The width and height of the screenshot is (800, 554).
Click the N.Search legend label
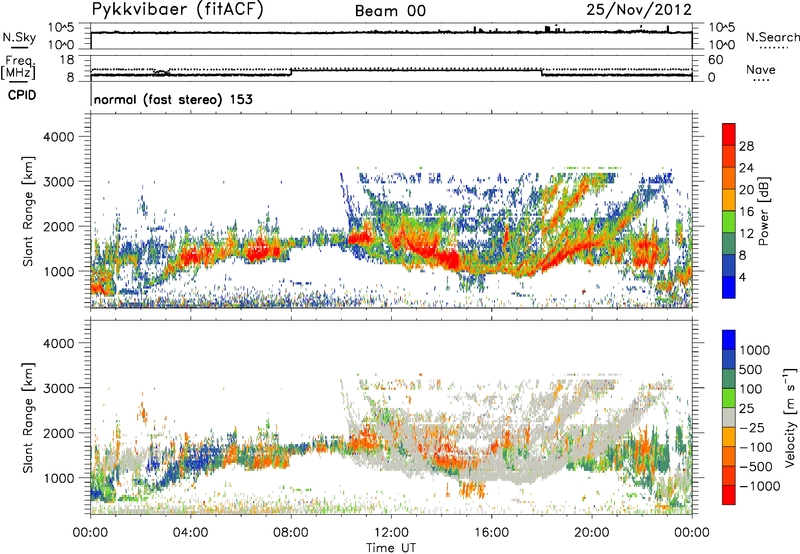(772, 37)
